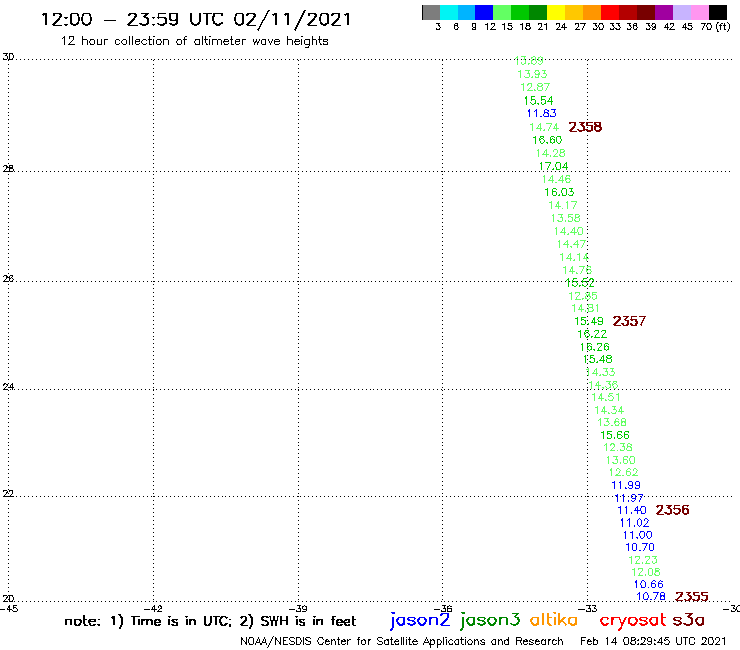Select the orange legend swatch above 30

(592, 12)
